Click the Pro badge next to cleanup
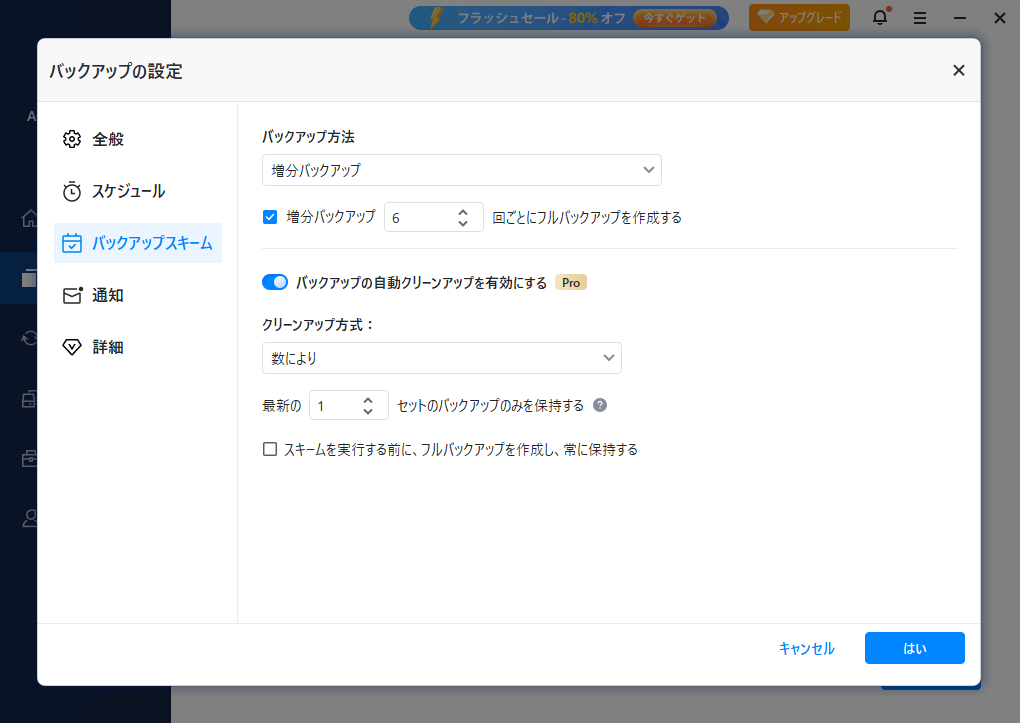Viewport: 1020px width, 723px height. [x=570, y=282]
